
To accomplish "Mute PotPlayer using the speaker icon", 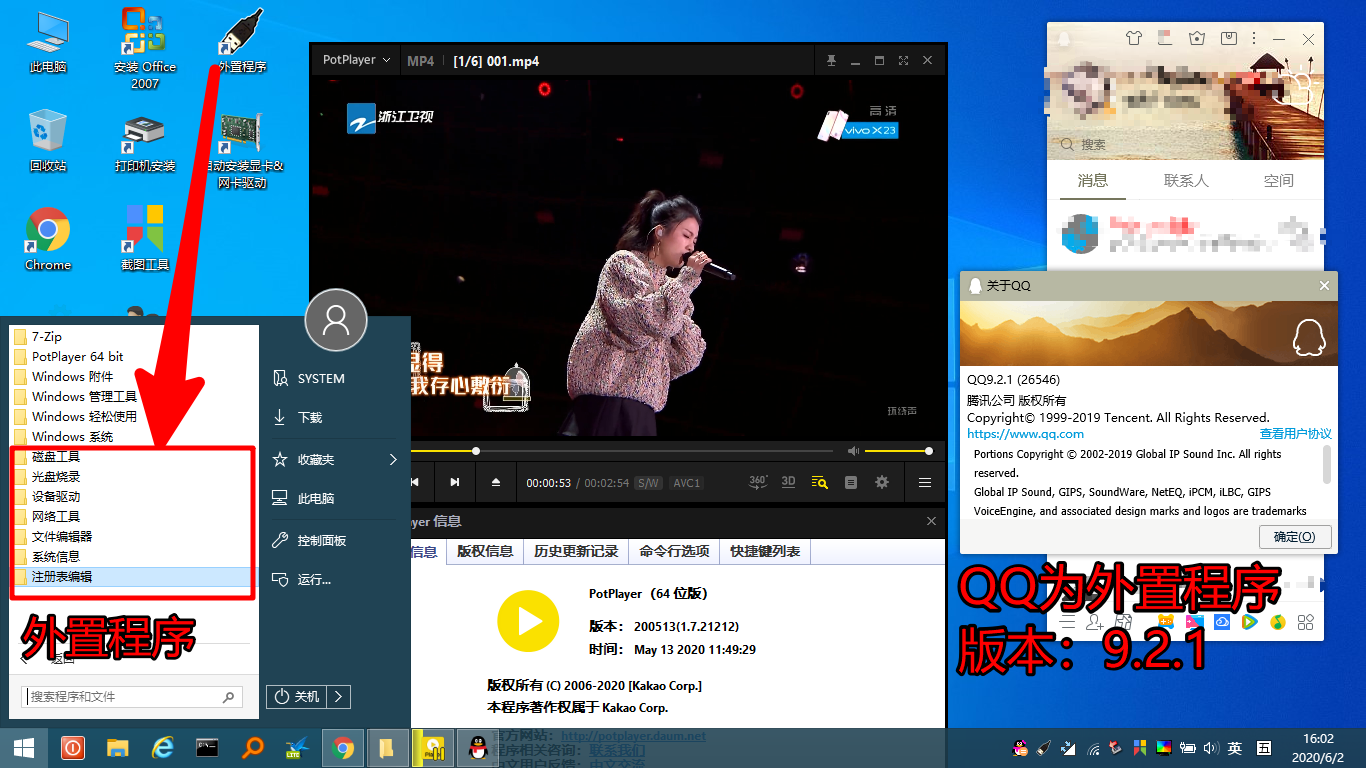I will (853, 451).
